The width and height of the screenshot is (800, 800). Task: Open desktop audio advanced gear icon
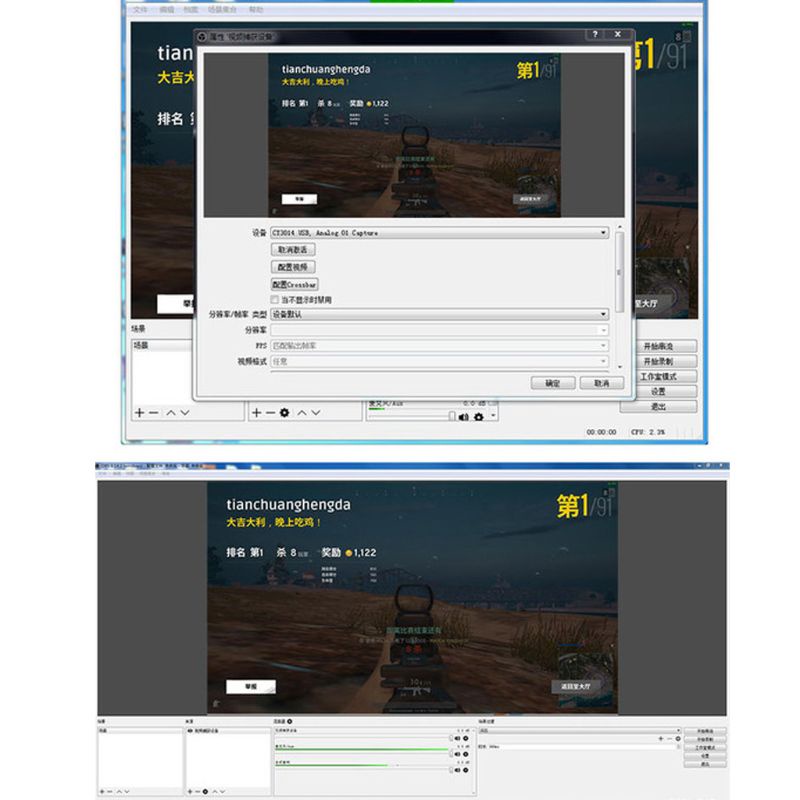468,738
